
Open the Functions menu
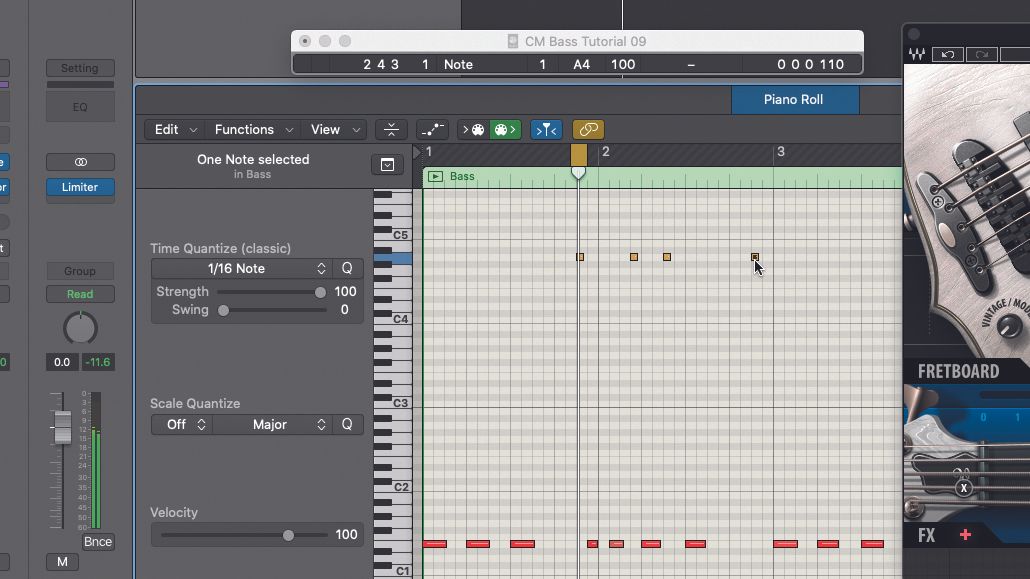tap(245, 129)
